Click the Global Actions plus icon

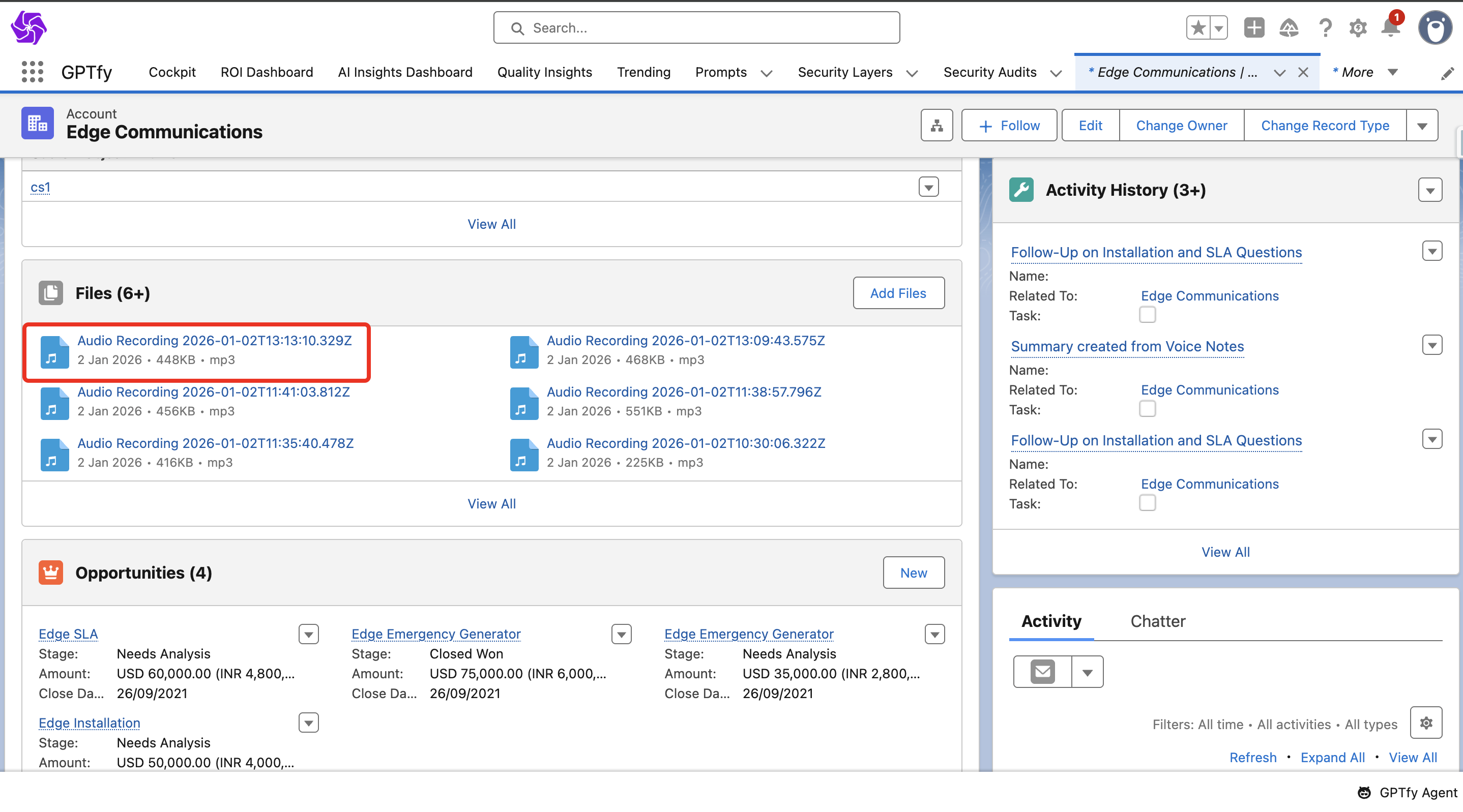click(1254, 28)
